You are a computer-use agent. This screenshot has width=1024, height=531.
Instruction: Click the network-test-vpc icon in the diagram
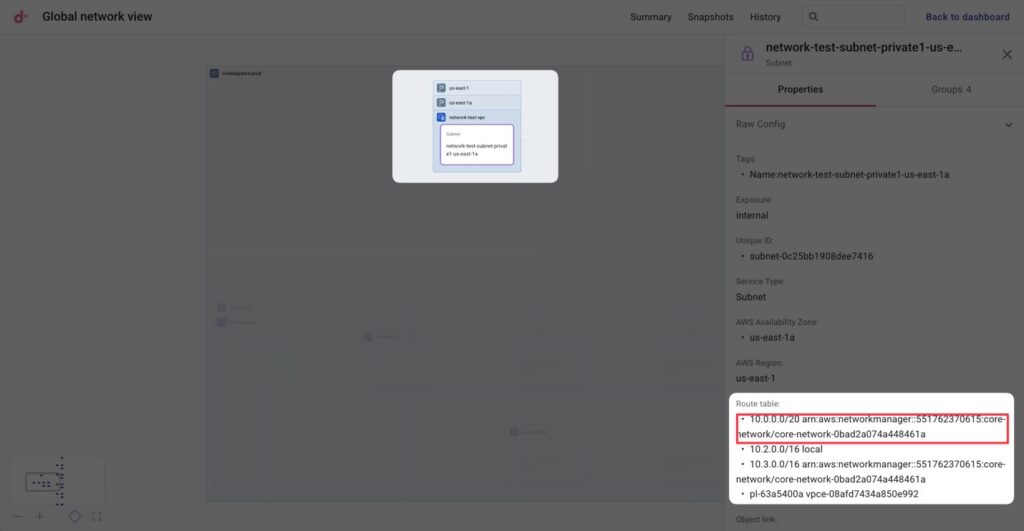441,117
